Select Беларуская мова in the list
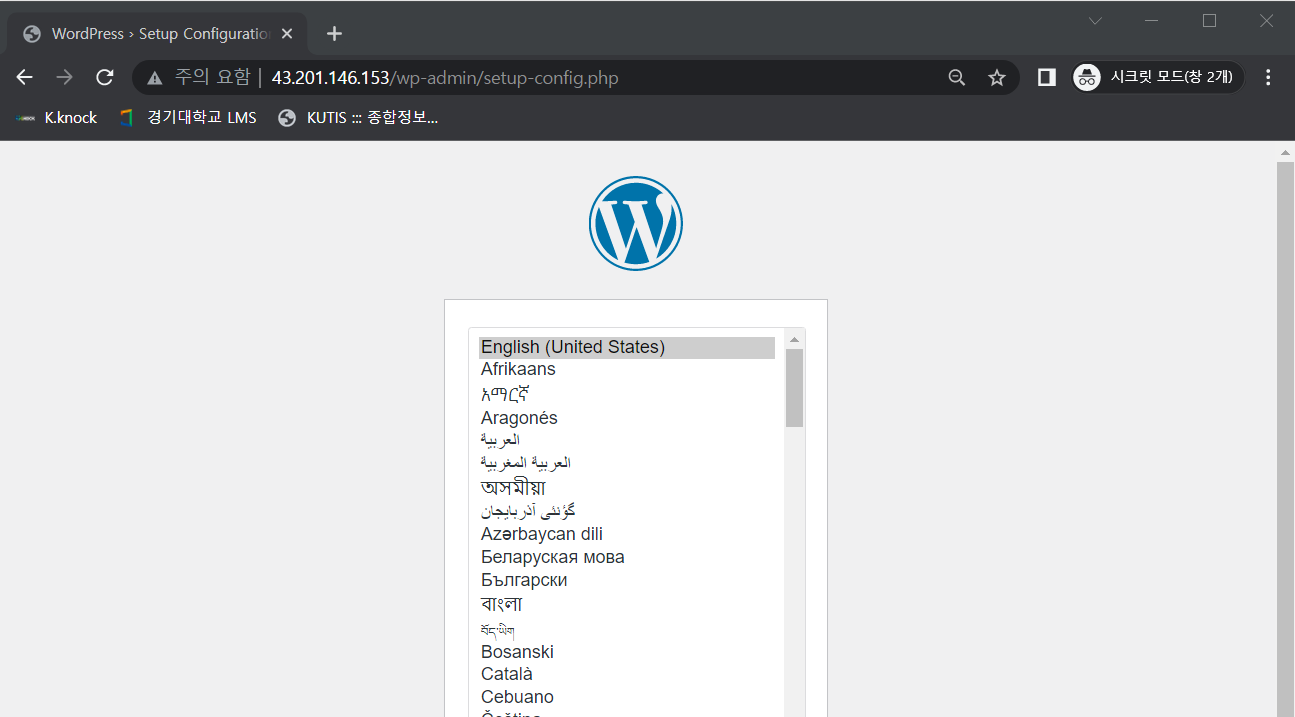The height and width of the screenshot is (717, 1295). pyautogui.click(x=627, y=557)
